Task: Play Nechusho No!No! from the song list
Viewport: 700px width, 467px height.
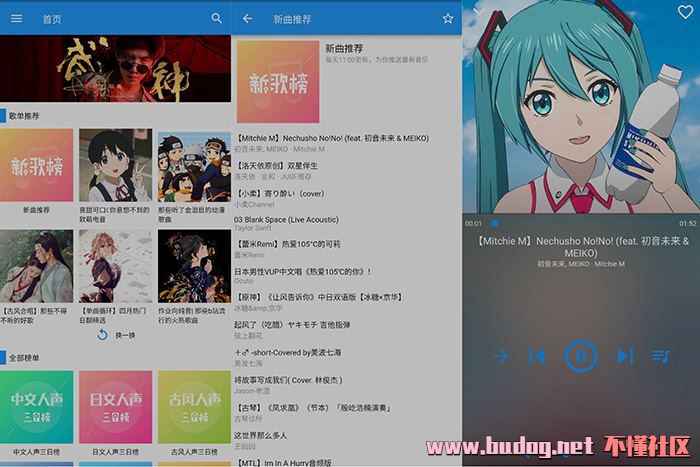Action: tap(346, 143)
